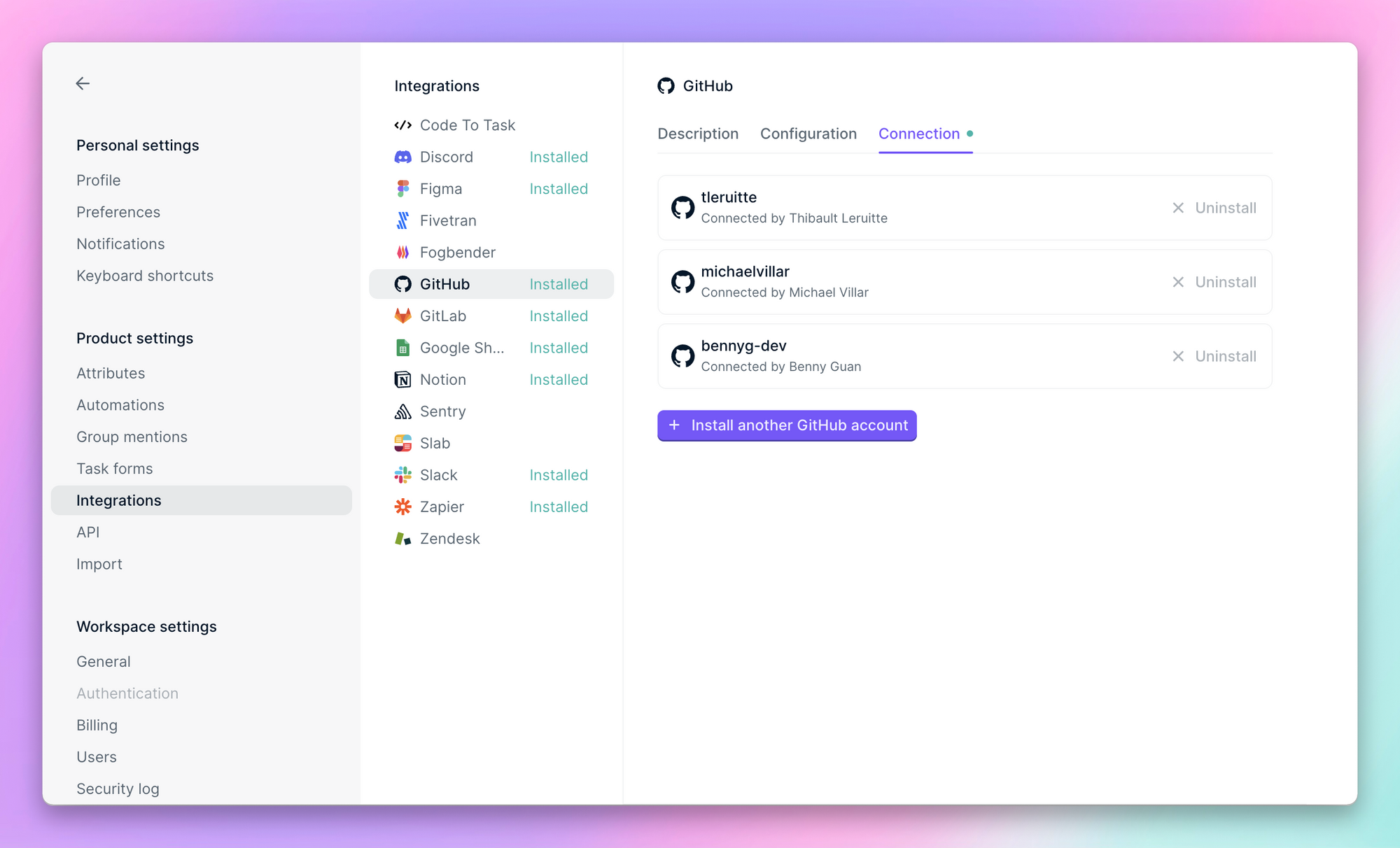The image size is (1400, 848).
Task: Click the GitHub icon in integrations list
Action: click(402, 284)
